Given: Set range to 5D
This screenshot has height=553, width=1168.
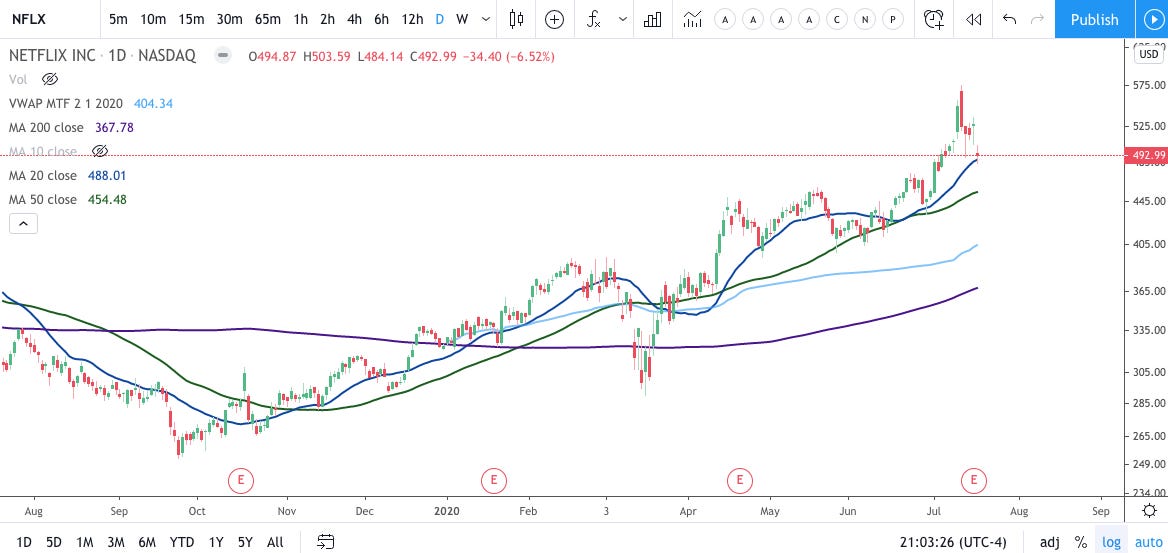Looking at the screenshot, I should tap(54, 542).
